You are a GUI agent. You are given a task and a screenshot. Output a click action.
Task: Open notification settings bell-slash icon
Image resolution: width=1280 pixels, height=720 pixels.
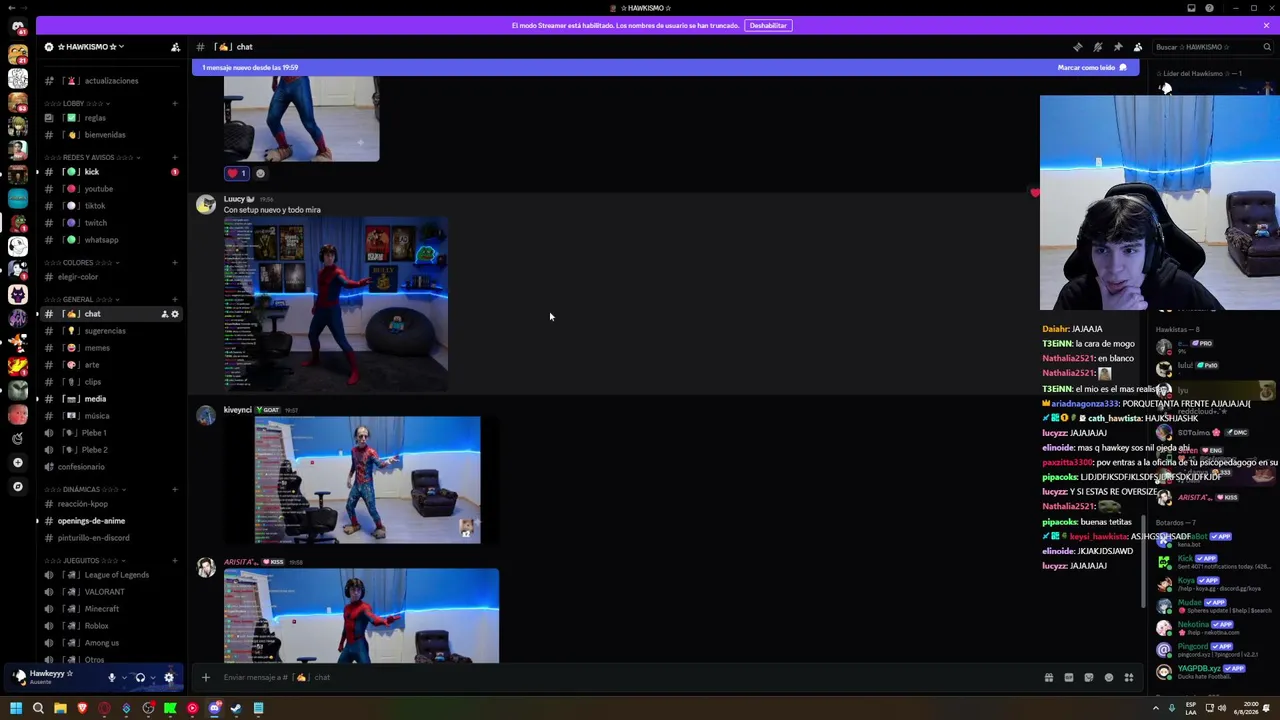pyautogui.click(x=1097, y=47)
